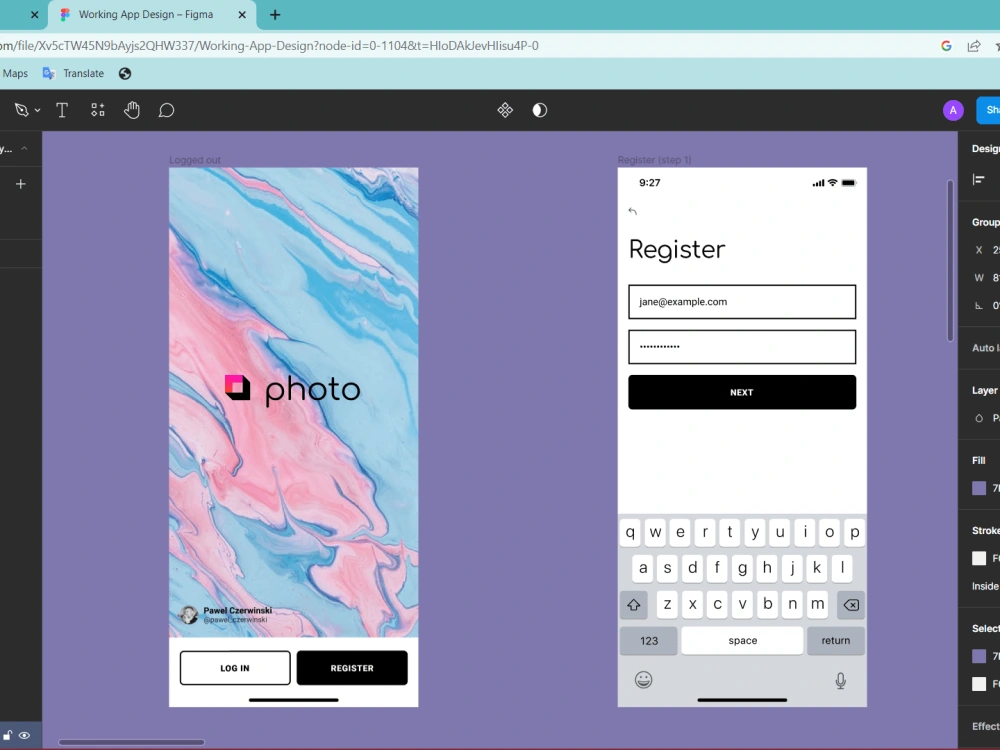This screenshot has height=750, width=1000.
Task: Click the return key on keyboard mockup
Action: (x=835, y=640)
